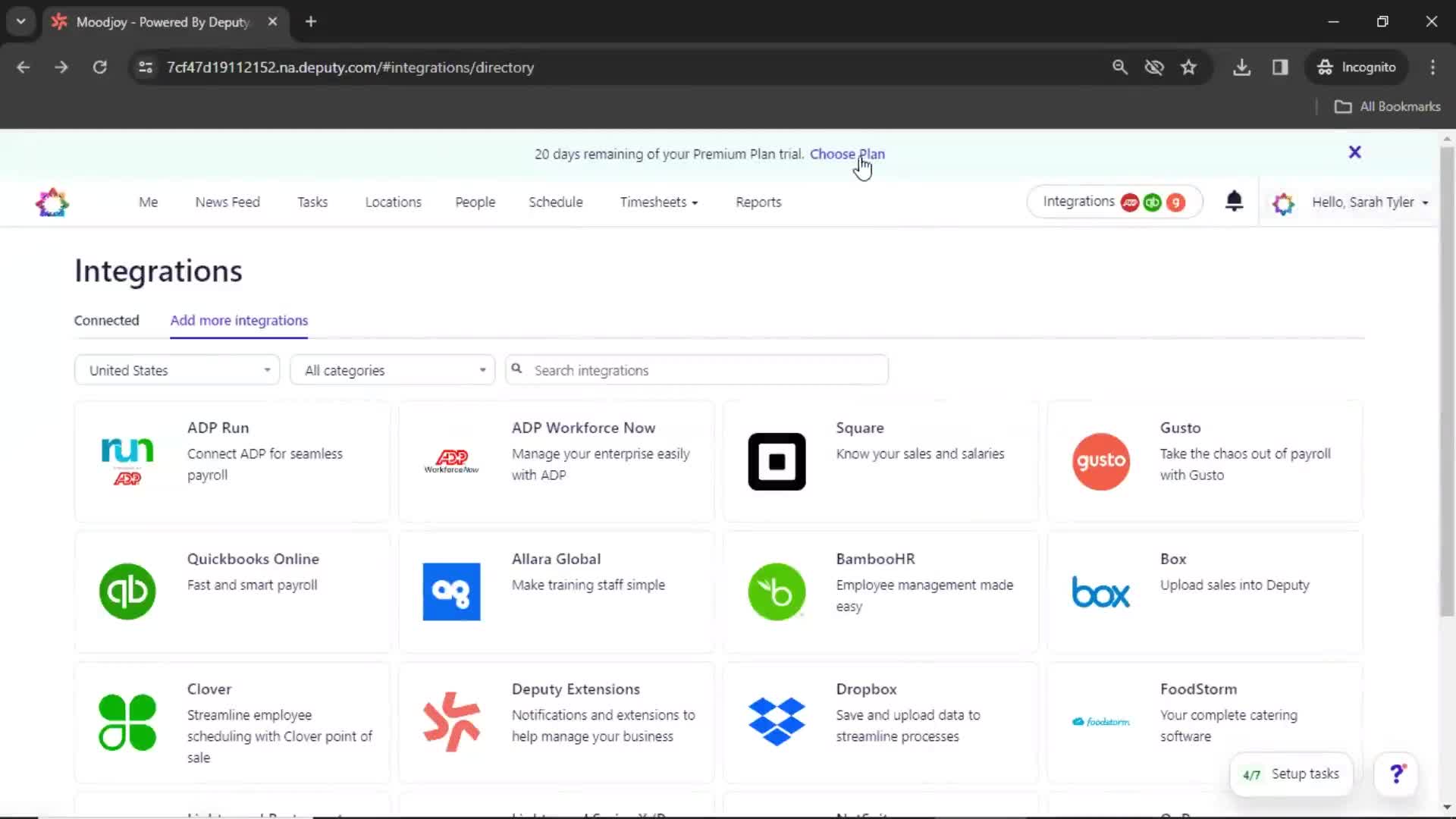Click the browser address bar URL
The height and width of the screenshot is (819, 1456).
[350, 67]
